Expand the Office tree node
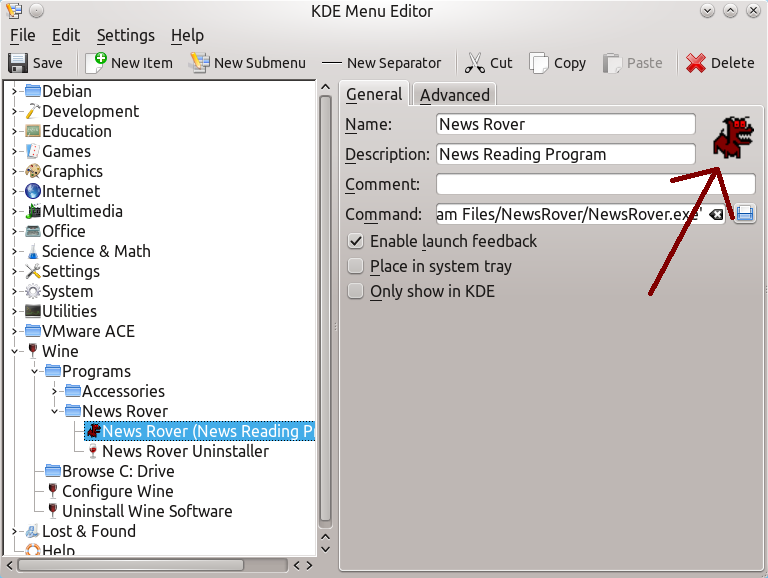 pyautogui.click(x=14, y=231)
